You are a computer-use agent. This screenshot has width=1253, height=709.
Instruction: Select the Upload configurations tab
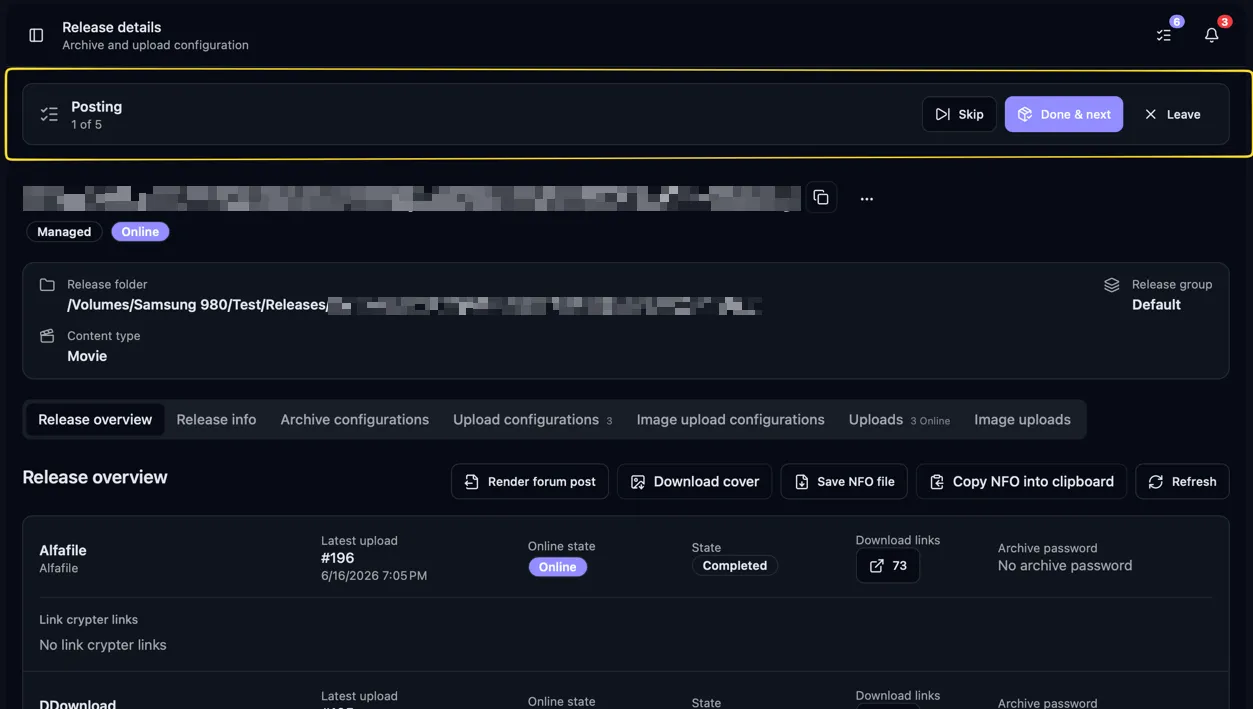pos(532,420)
